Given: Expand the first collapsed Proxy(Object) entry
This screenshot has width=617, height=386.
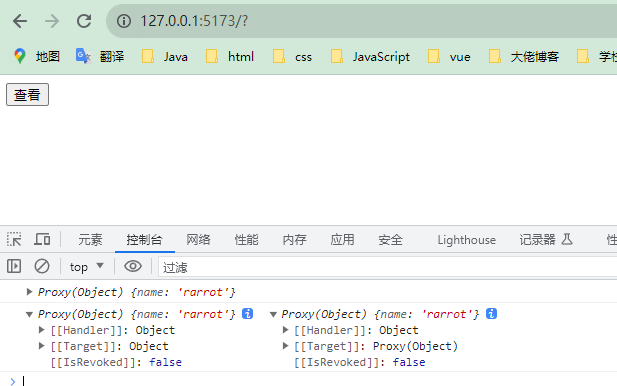Looking at the screenshot, I should (29, 292).
